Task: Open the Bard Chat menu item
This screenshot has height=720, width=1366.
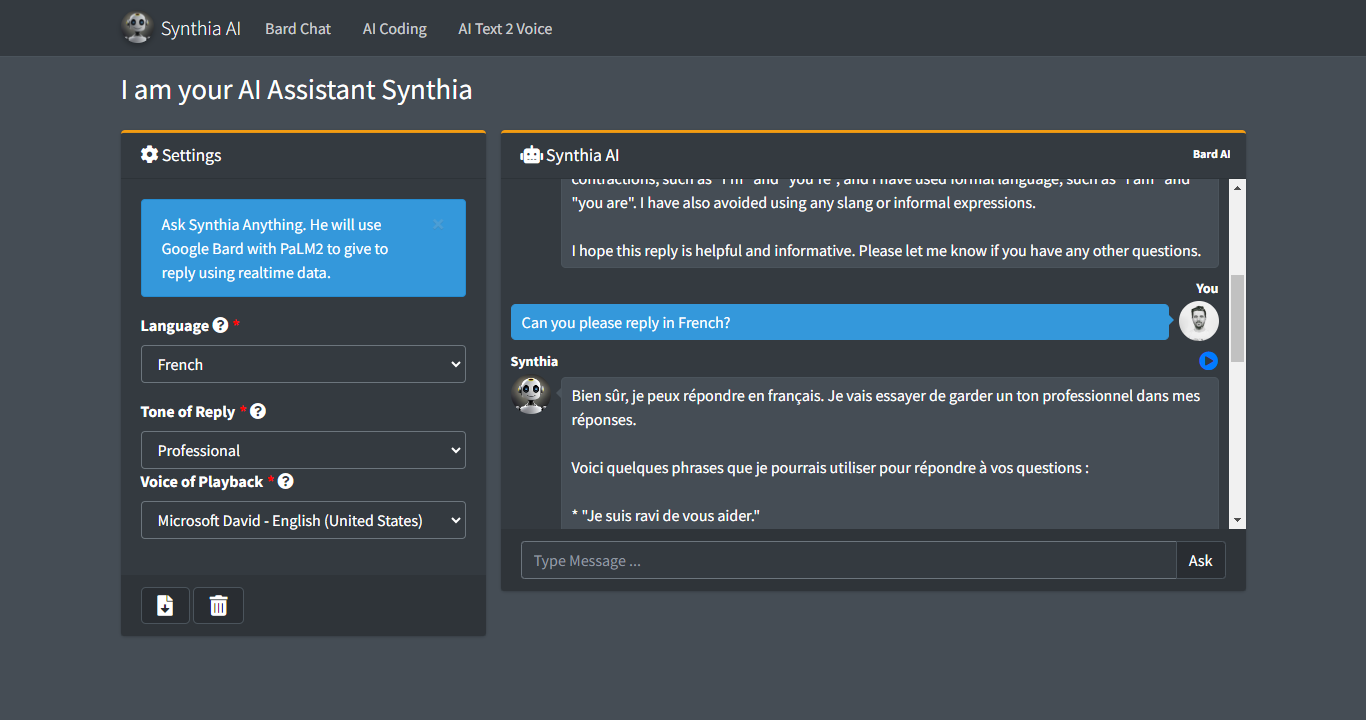Action: click(x=298, y=29)
